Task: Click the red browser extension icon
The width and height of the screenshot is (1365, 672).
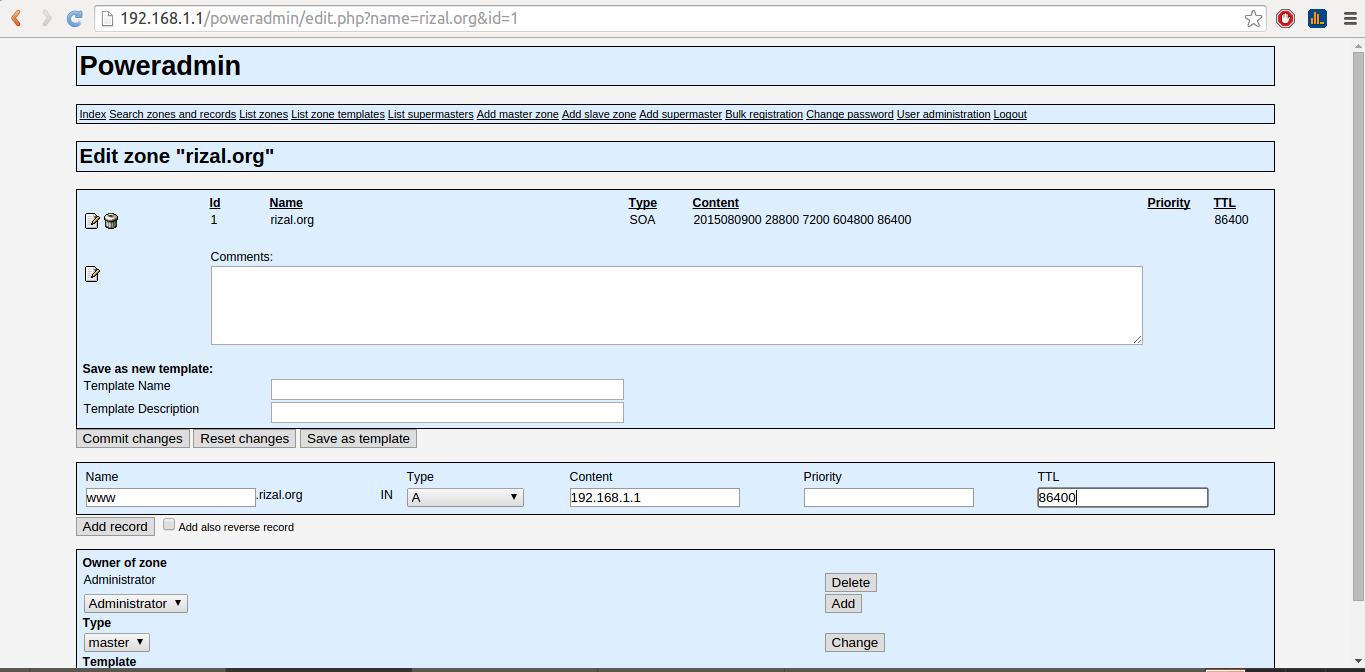Action: click(1286, 18)
